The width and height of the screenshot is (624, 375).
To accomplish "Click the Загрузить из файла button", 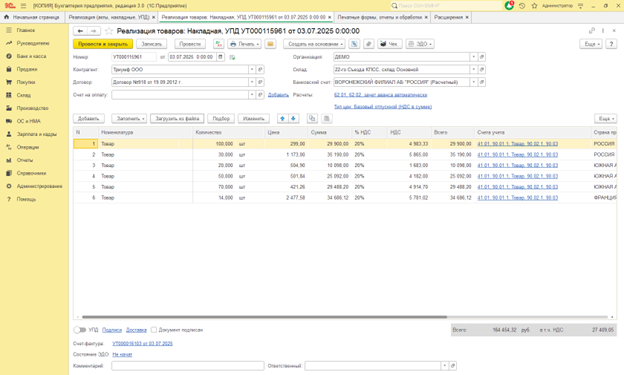I will pos(177,119).
